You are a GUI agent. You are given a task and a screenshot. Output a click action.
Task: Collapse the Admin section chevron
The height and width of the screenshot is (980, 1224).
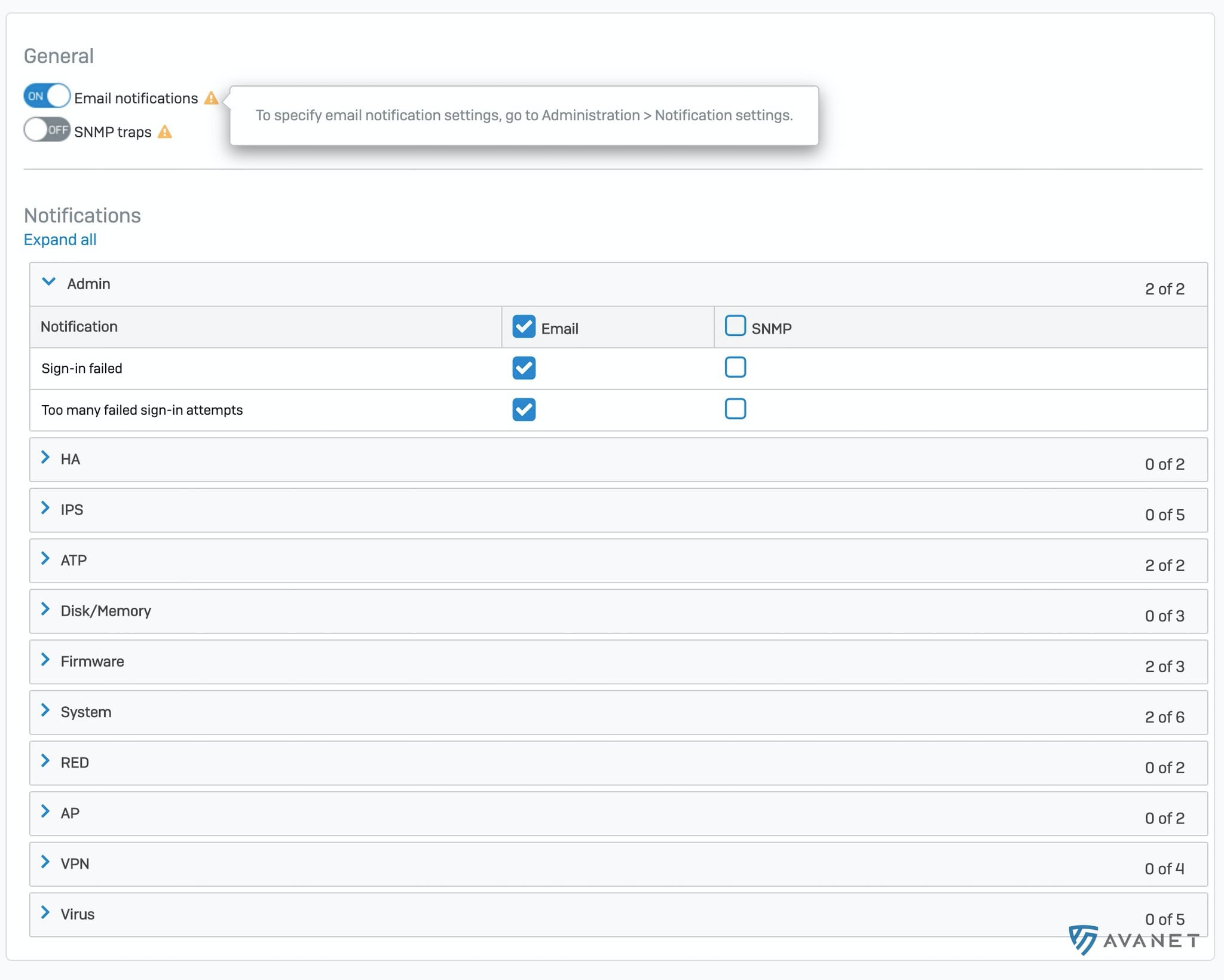(x=49, y=282)
